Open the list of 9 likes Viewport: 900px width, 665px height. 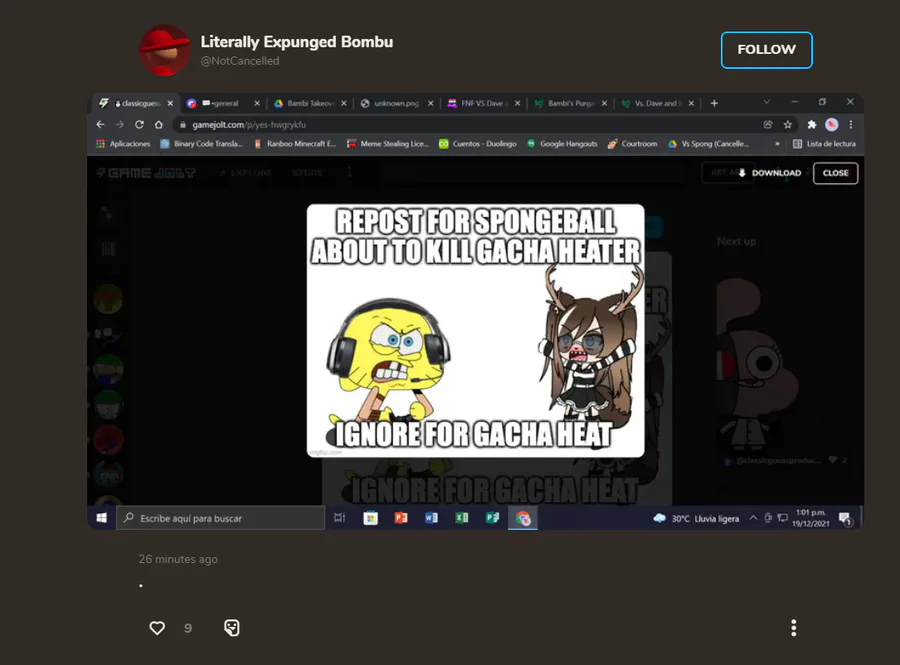188,628
